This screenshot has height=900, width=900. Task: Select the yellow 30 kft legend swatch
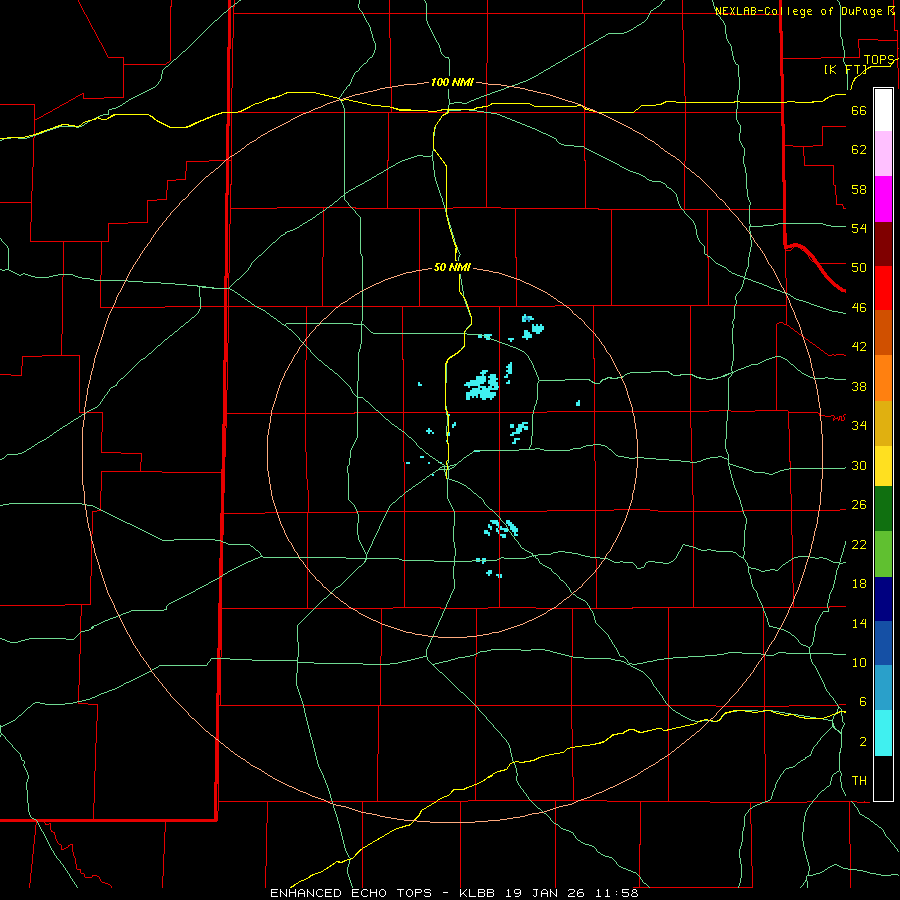(883, 466)
